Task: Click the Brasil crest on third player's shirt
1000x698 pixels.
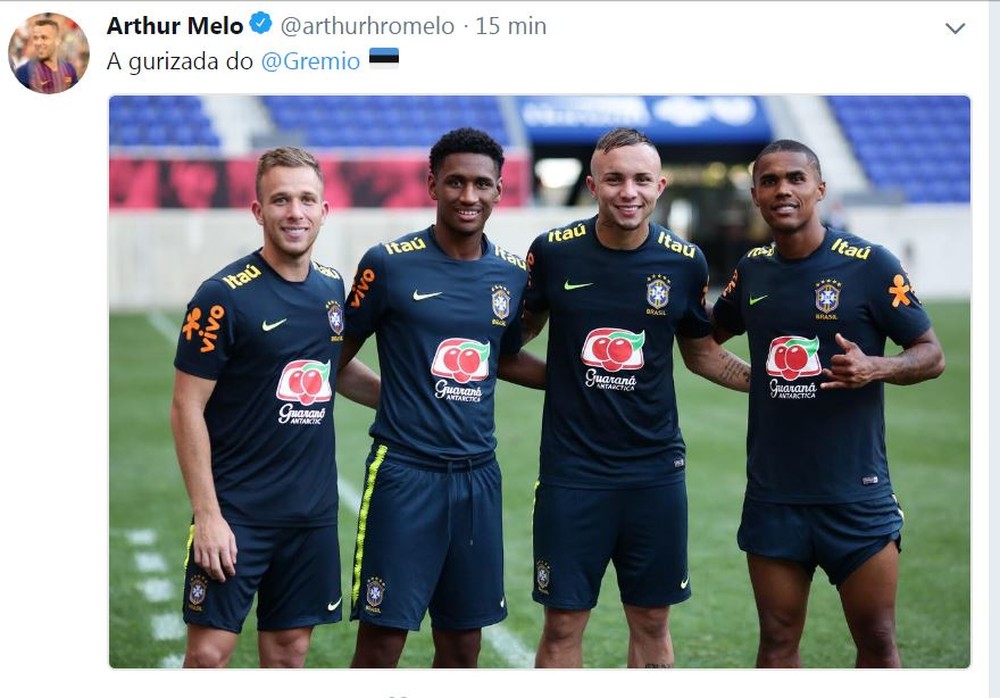Action: (x=658, y=294)
